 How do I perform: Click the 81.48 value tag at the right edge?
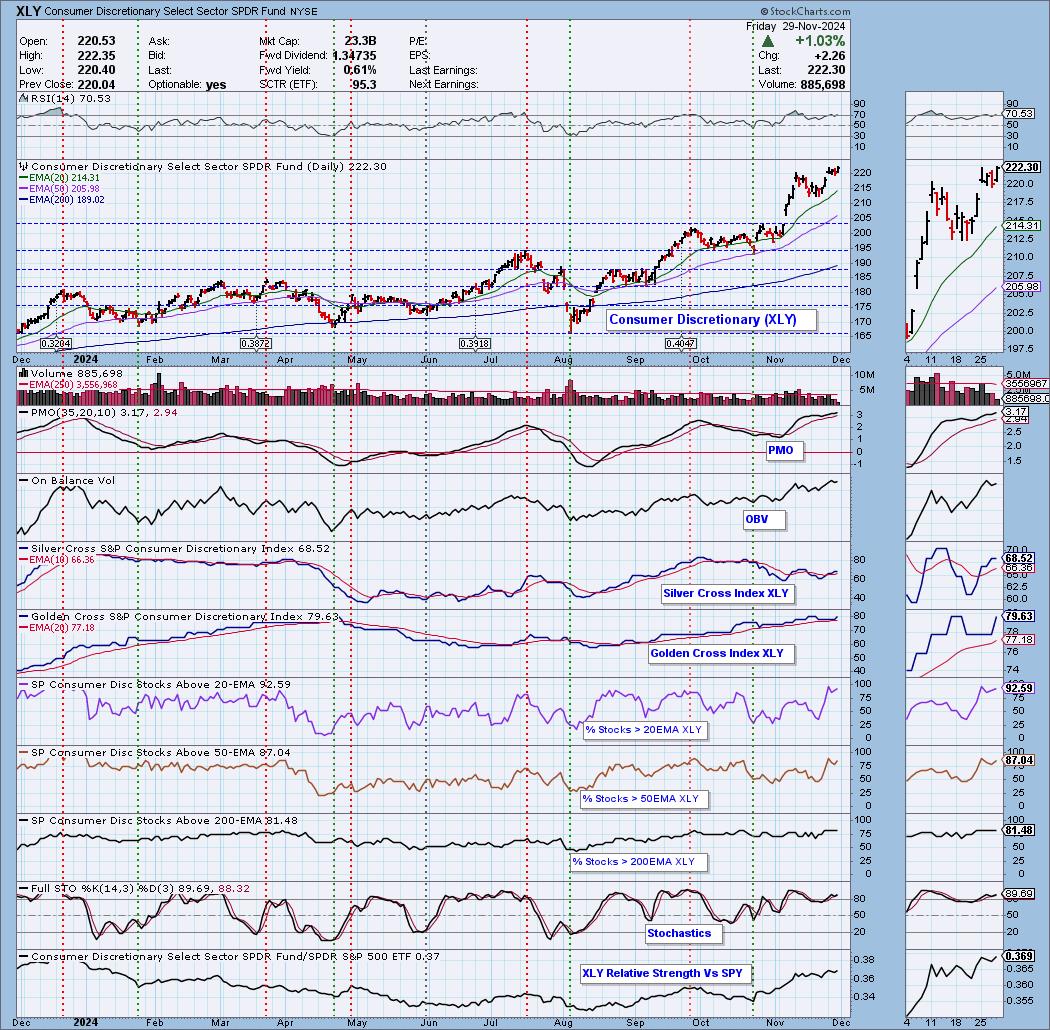[x=1019, y=830]
